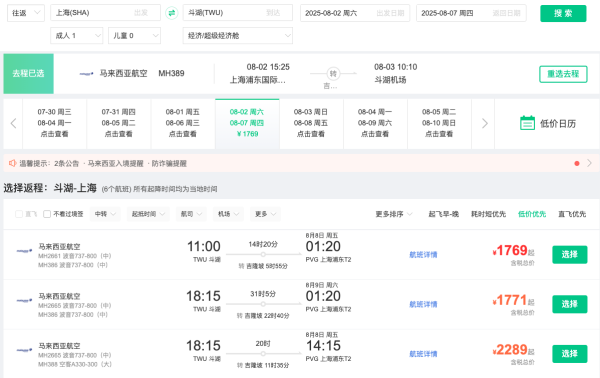The width and height of the screenshot is (600, 378).
Task: Click Malaysia Airlines logo in selected outbound
Action: [x=86, y=73]
